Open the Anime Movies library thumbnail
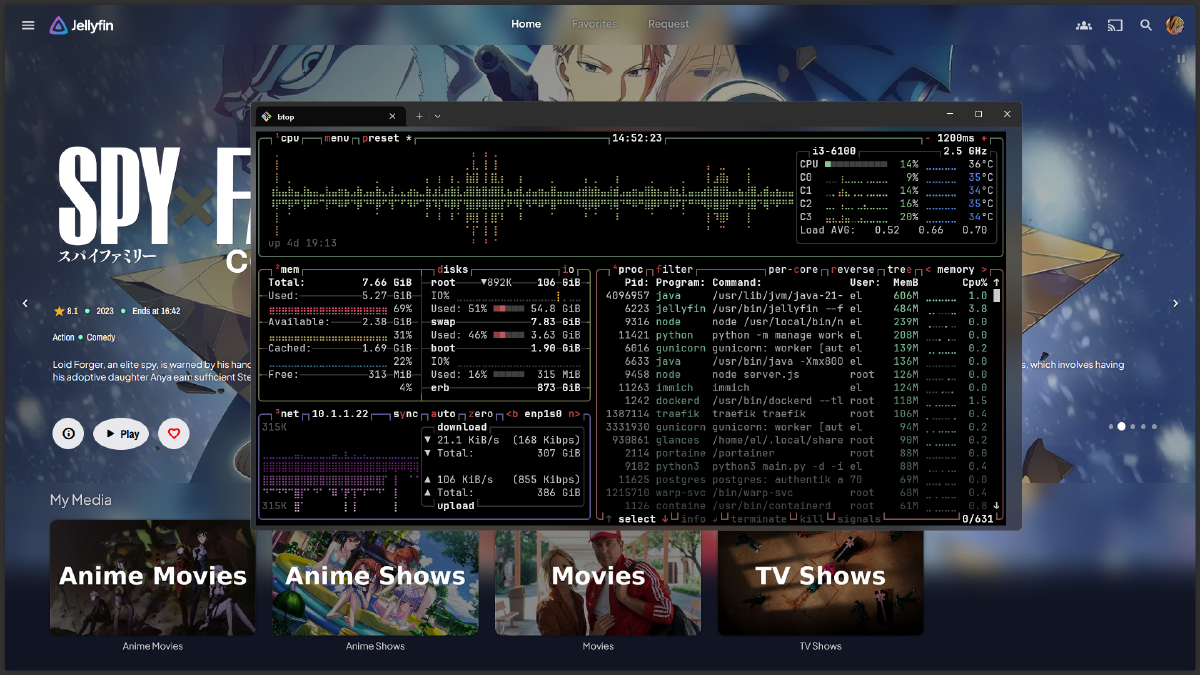1200x675 pixels. coord(153,577)
